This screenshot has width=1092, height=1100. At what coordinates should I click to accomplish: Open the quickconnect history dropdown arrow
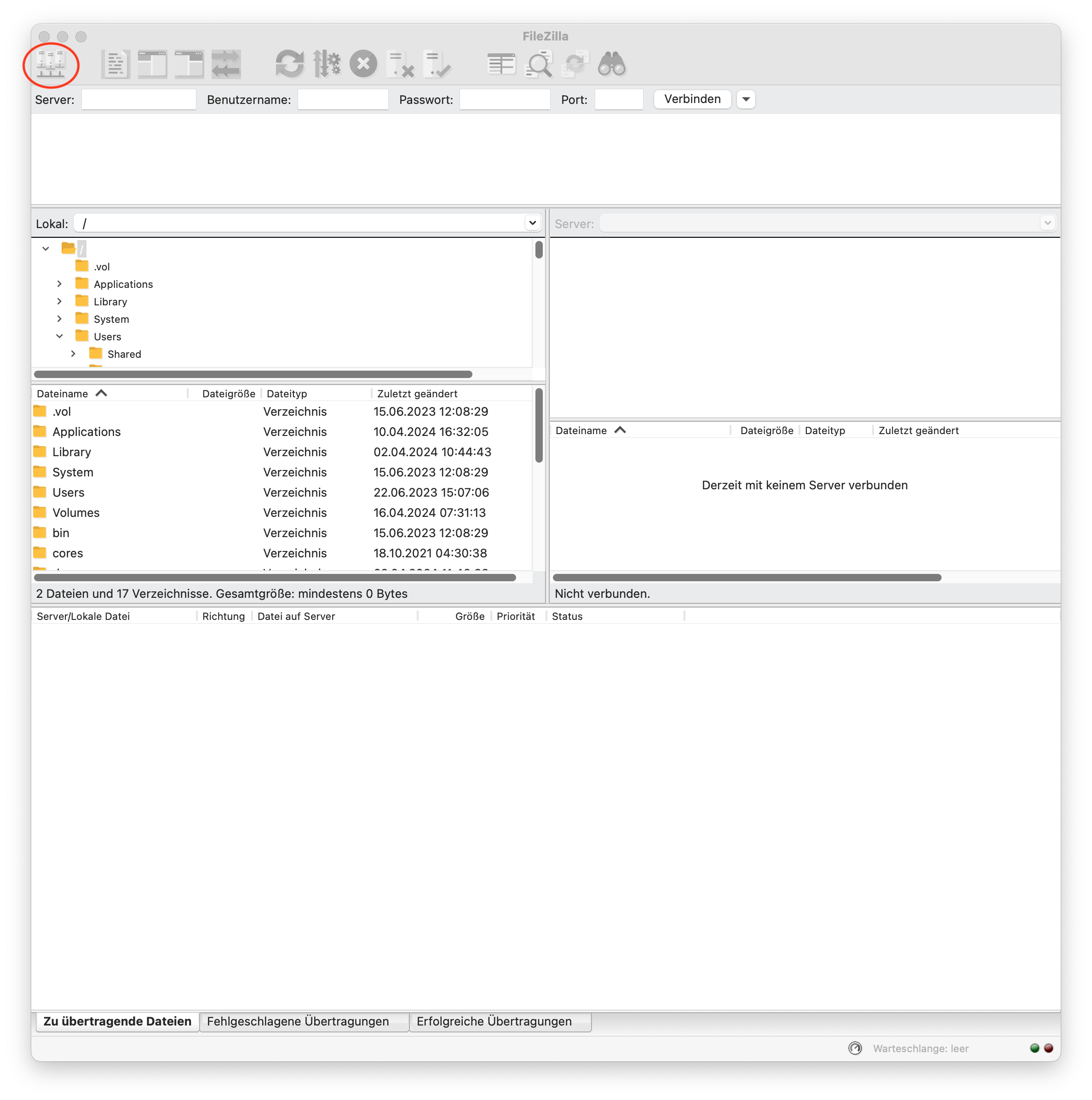[x=746, y=99]
